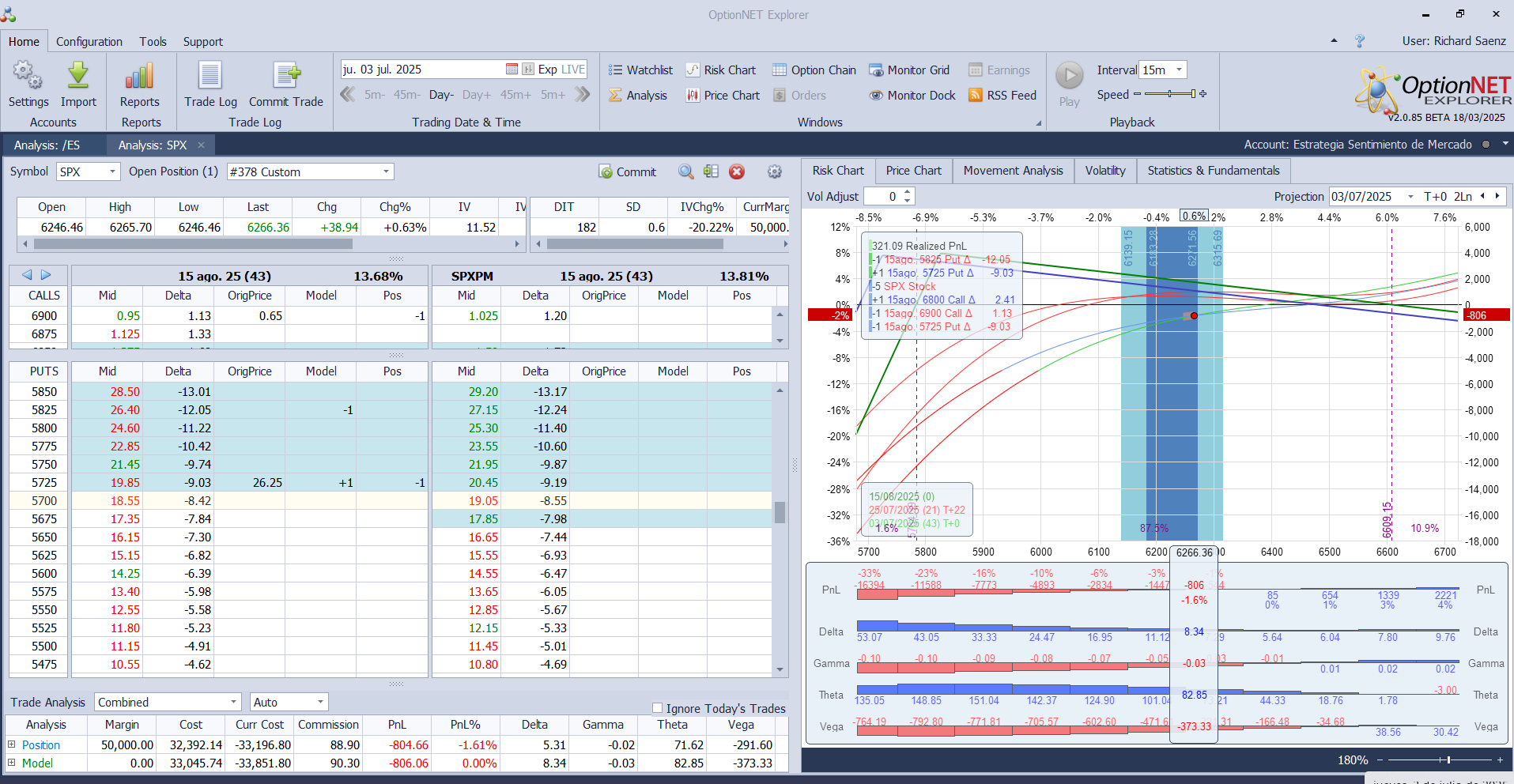Open the Support ribbon tab
This screenshot has width=1514, height=784.
202,42
